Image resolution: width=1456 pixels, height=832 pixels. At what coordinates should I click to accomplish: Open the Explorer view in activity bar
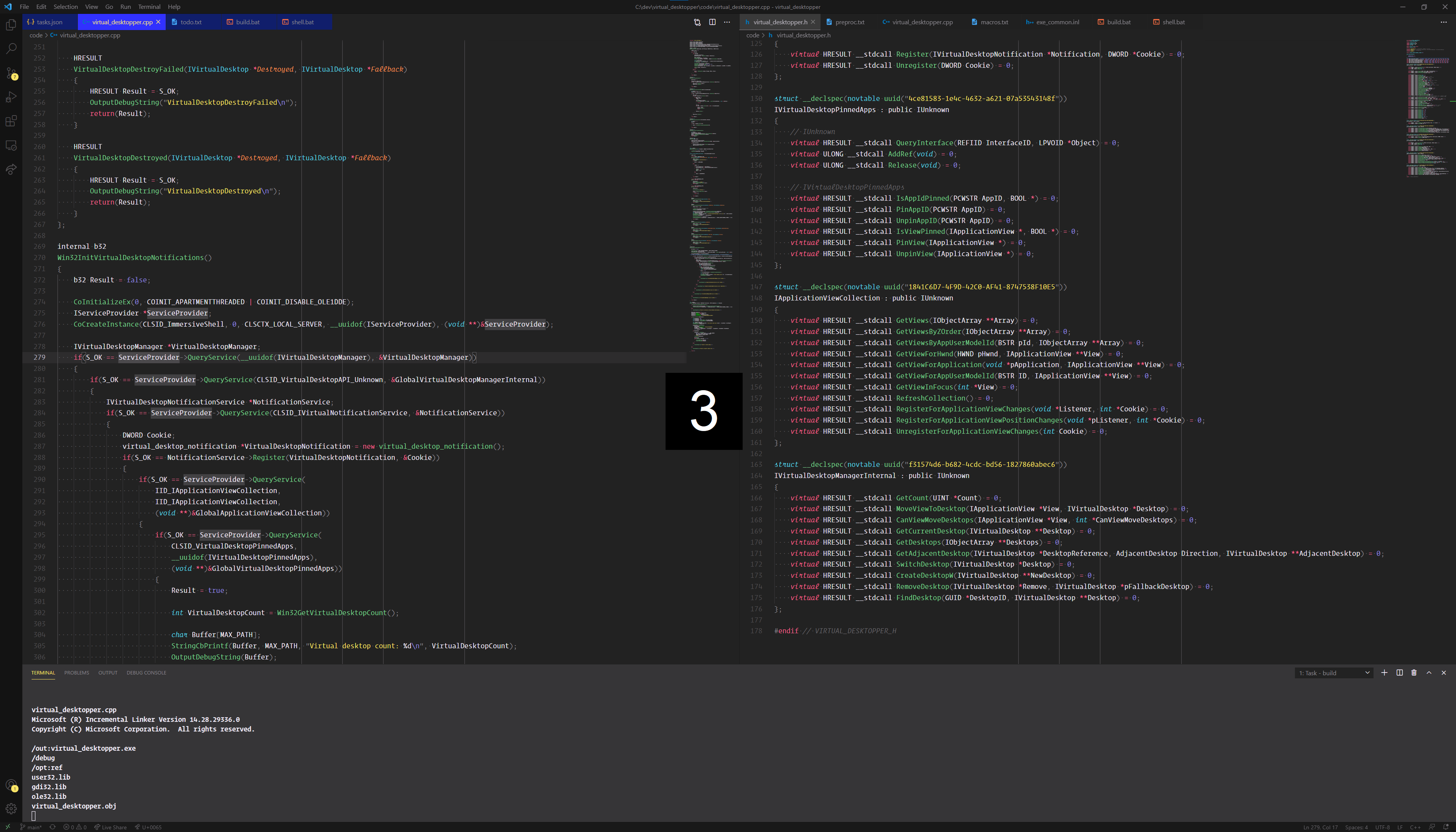[11, 25]
